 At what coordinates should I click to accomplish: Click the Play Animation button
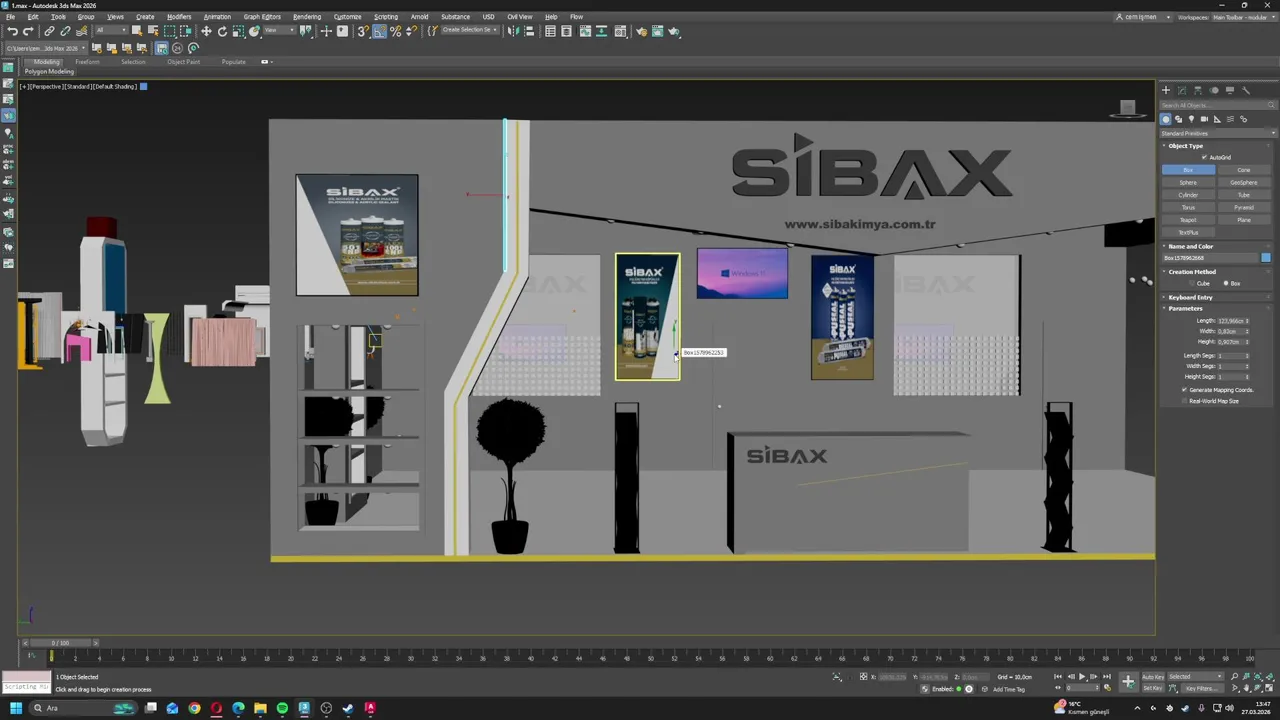[x=1081, y=677]
